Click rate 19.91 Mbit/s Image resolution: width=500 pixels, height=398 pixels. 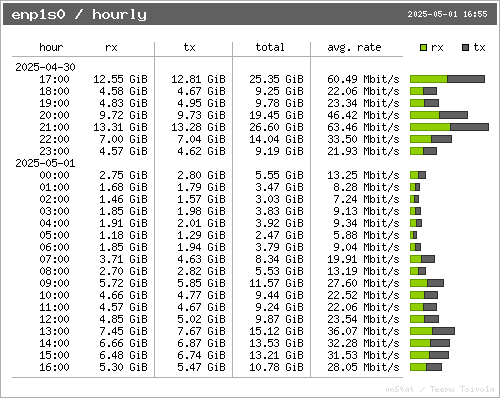point(363,259)
